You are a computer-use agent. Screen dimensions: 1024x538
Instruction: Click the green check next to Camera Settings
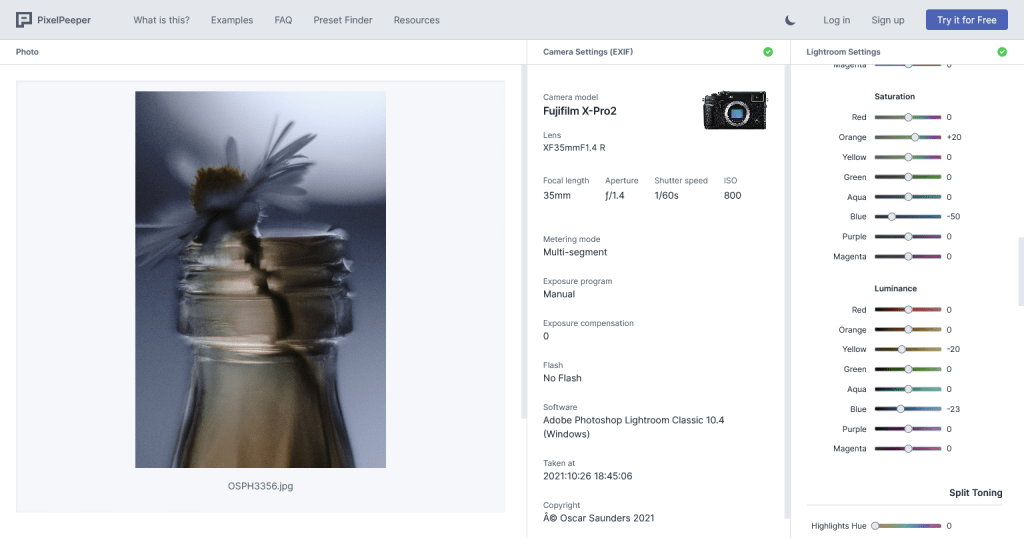click(x=767, y=52)
